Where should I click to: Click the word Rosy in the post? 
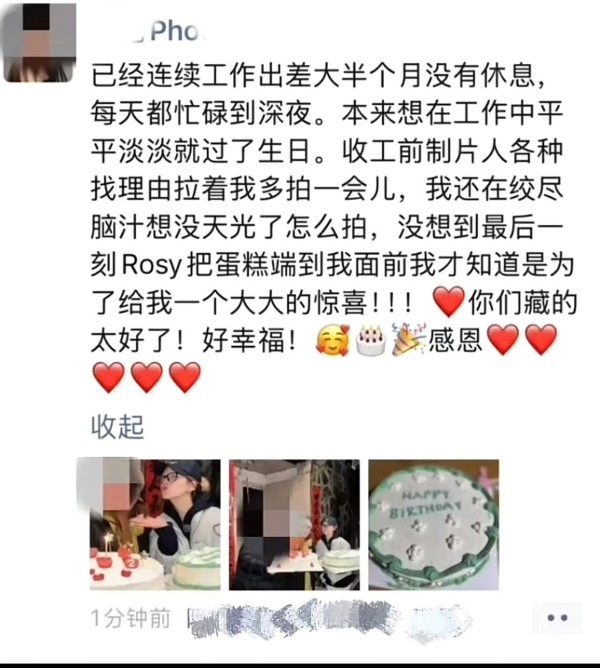(152, 265)
